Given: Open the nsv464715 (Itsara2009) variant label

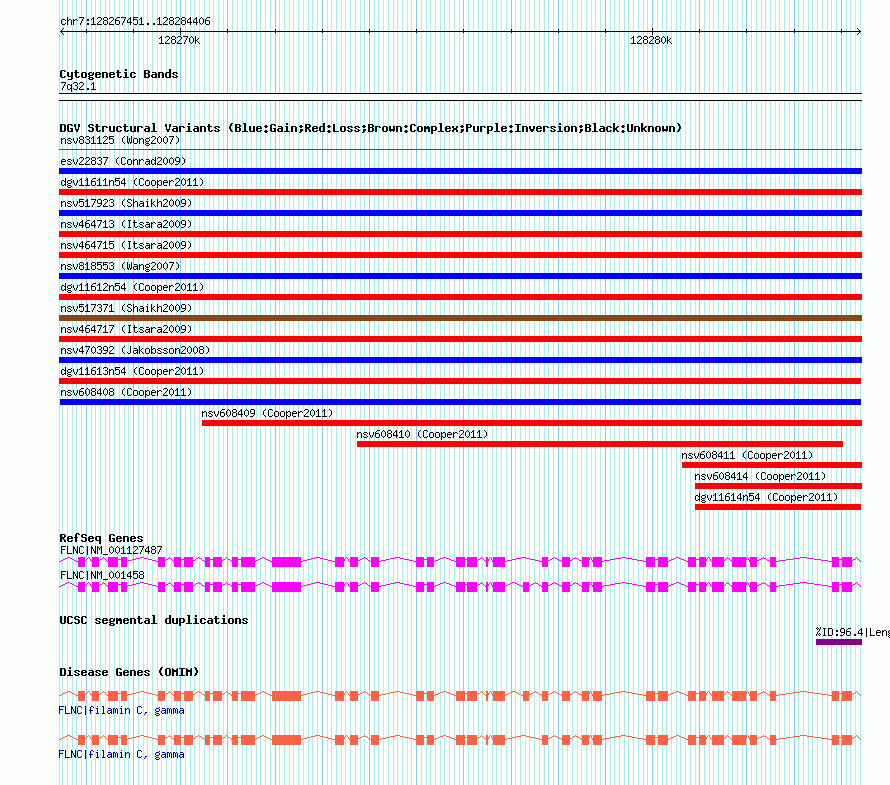Looking at the screenshot, I should 126,245.
